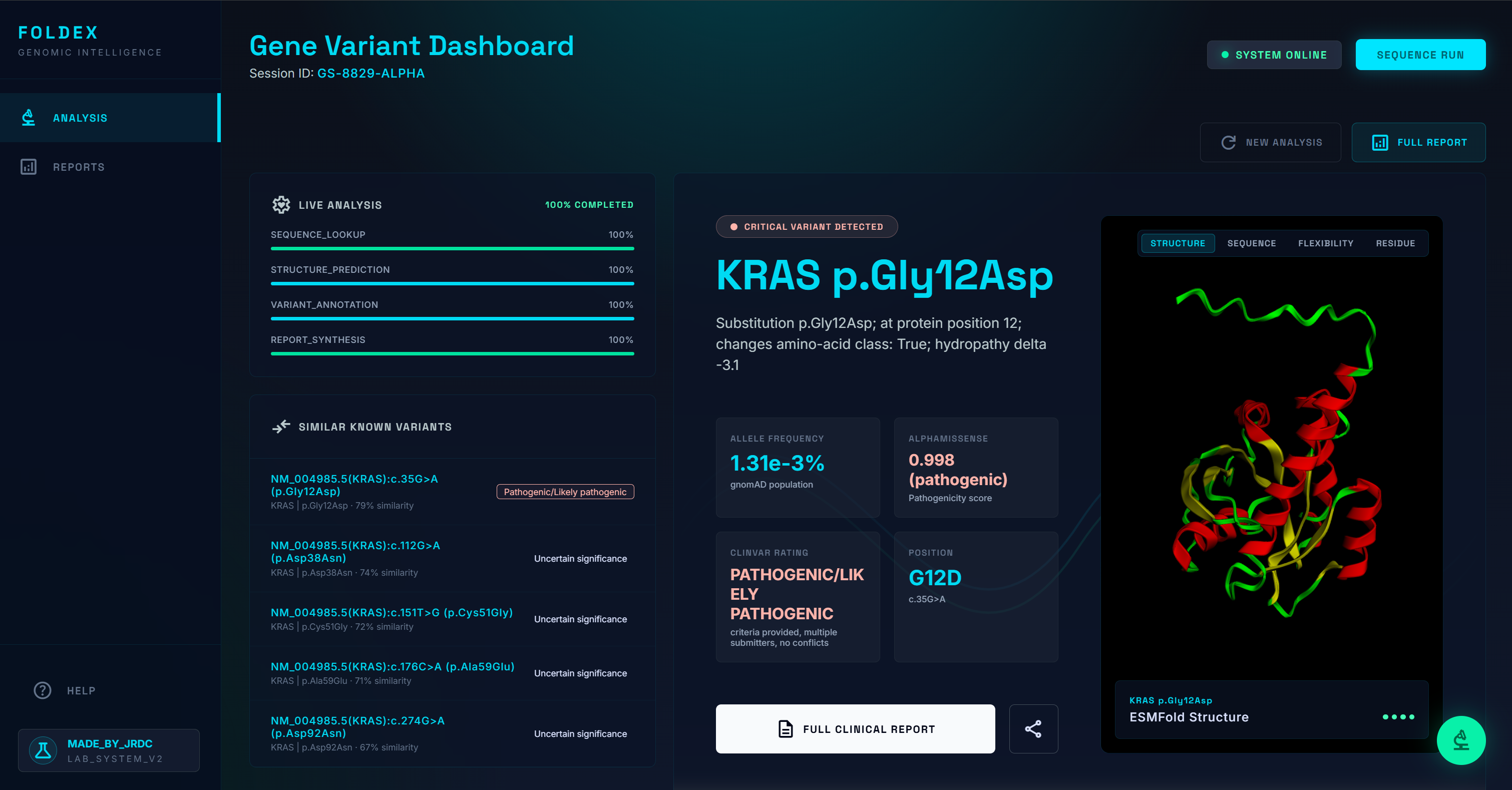Image resolution: width=1512 pixels, height=790 pixels.
Task: Click the Full Report button
Action: (1418, 143)
